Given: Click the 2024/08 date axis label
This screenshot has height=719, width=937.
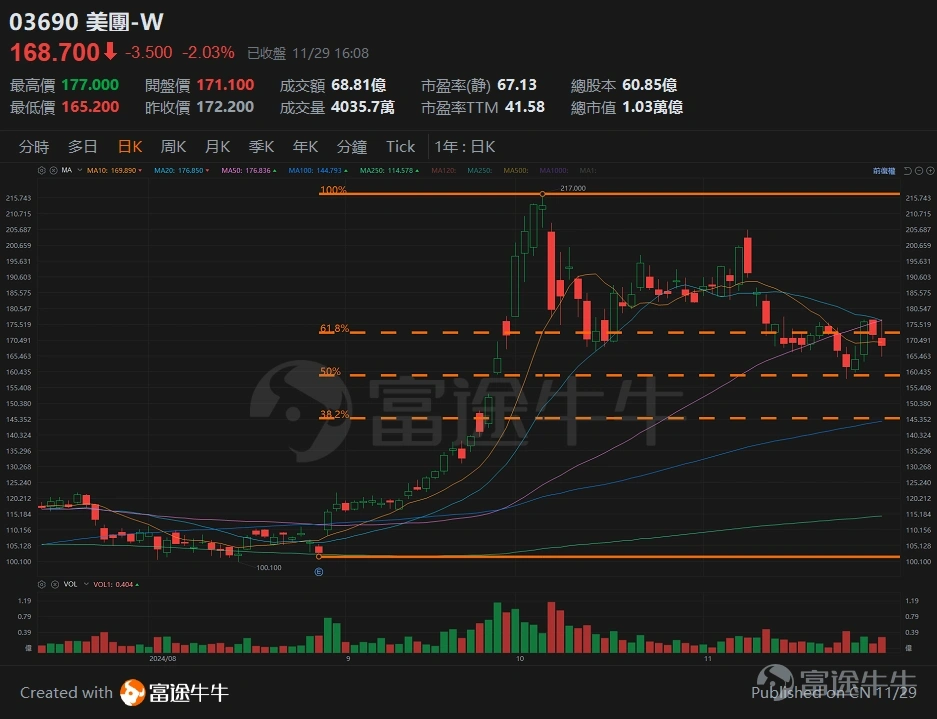Looking at the screenshot, I should pos(163,658).
